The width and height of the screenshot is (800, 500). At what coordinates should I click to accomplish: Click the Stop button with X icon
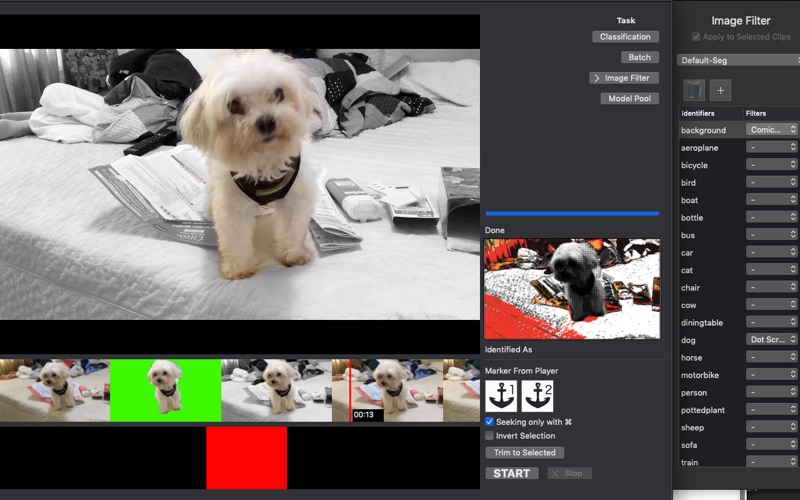coord(569,473)
